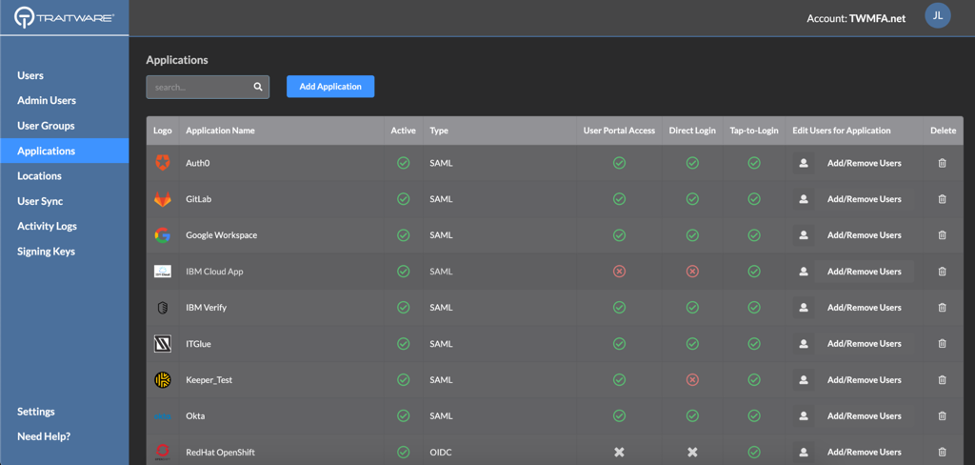Click the user icon in Auth0 row

click(804, 163)
